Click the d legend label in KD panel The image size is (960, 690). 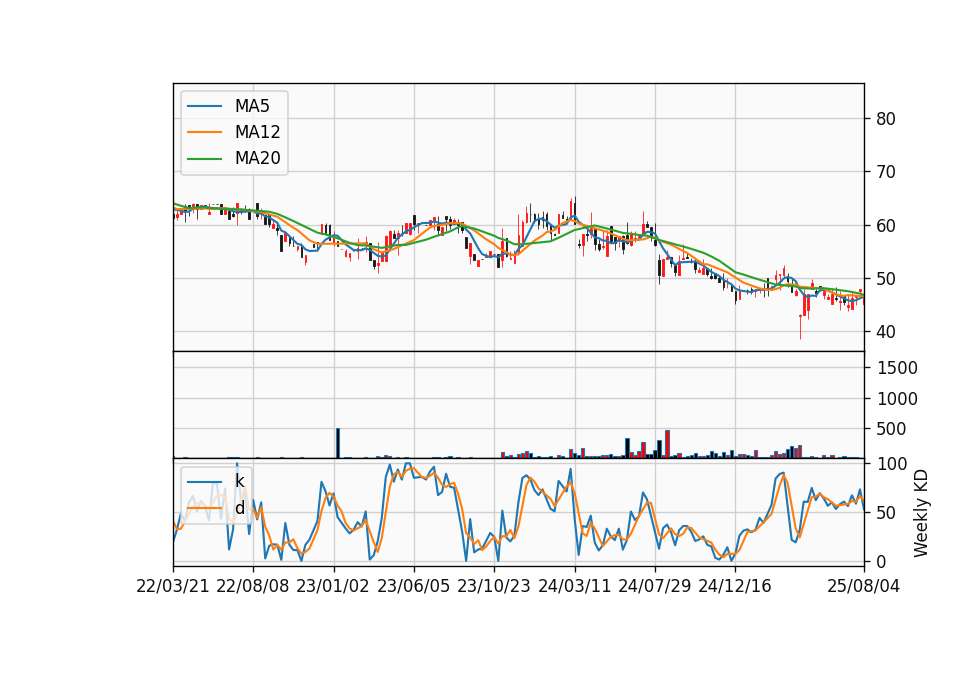point(239,508)
